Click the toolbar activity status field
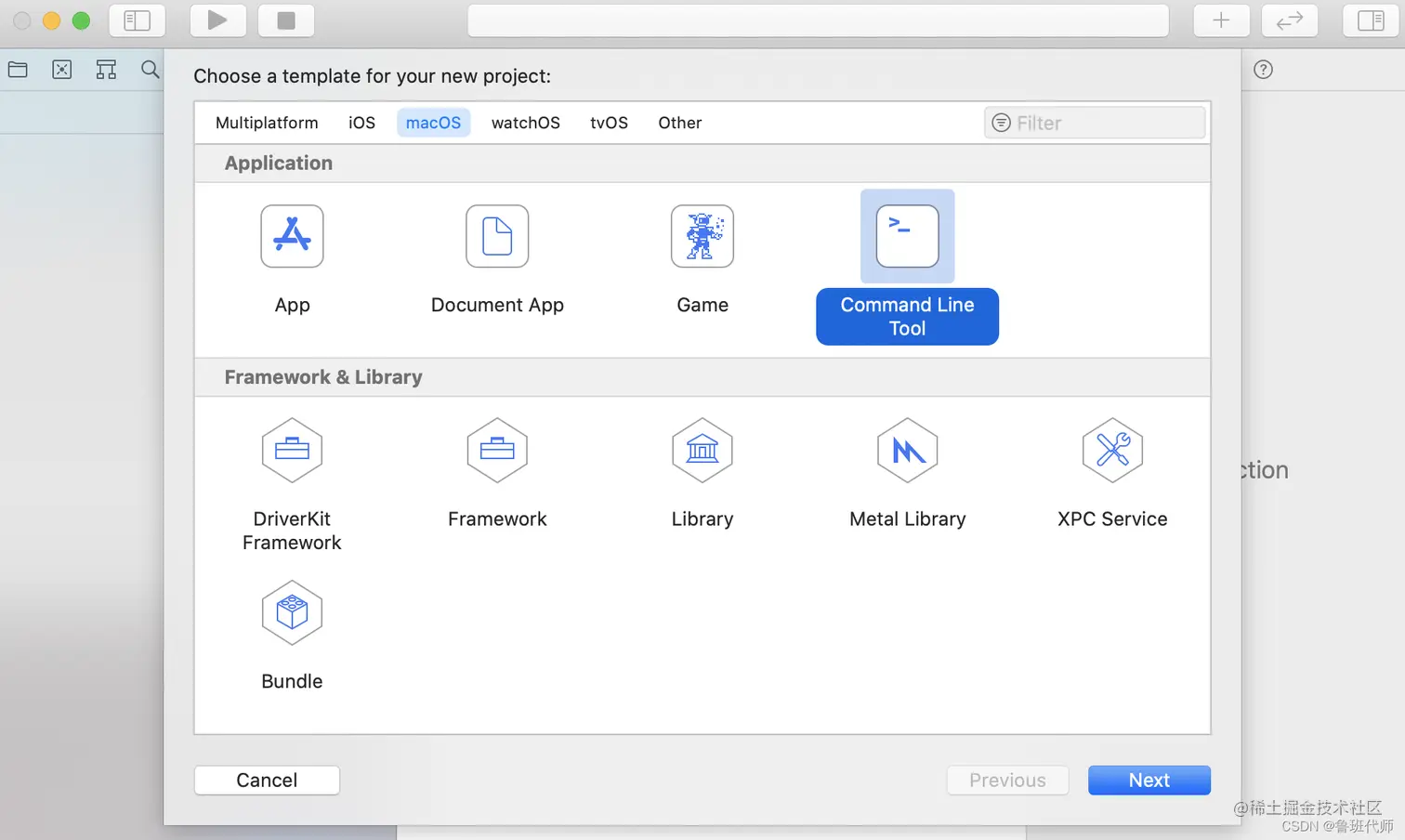The image size is (1405, 840). [818, 20]
